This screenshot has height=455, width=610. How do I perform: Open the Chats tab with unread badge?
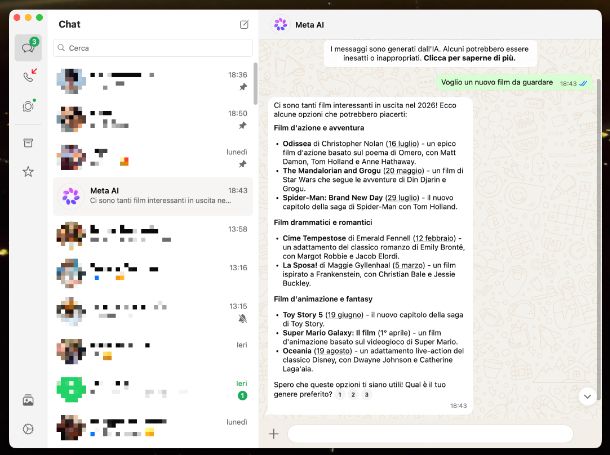[x=28, y=47]
